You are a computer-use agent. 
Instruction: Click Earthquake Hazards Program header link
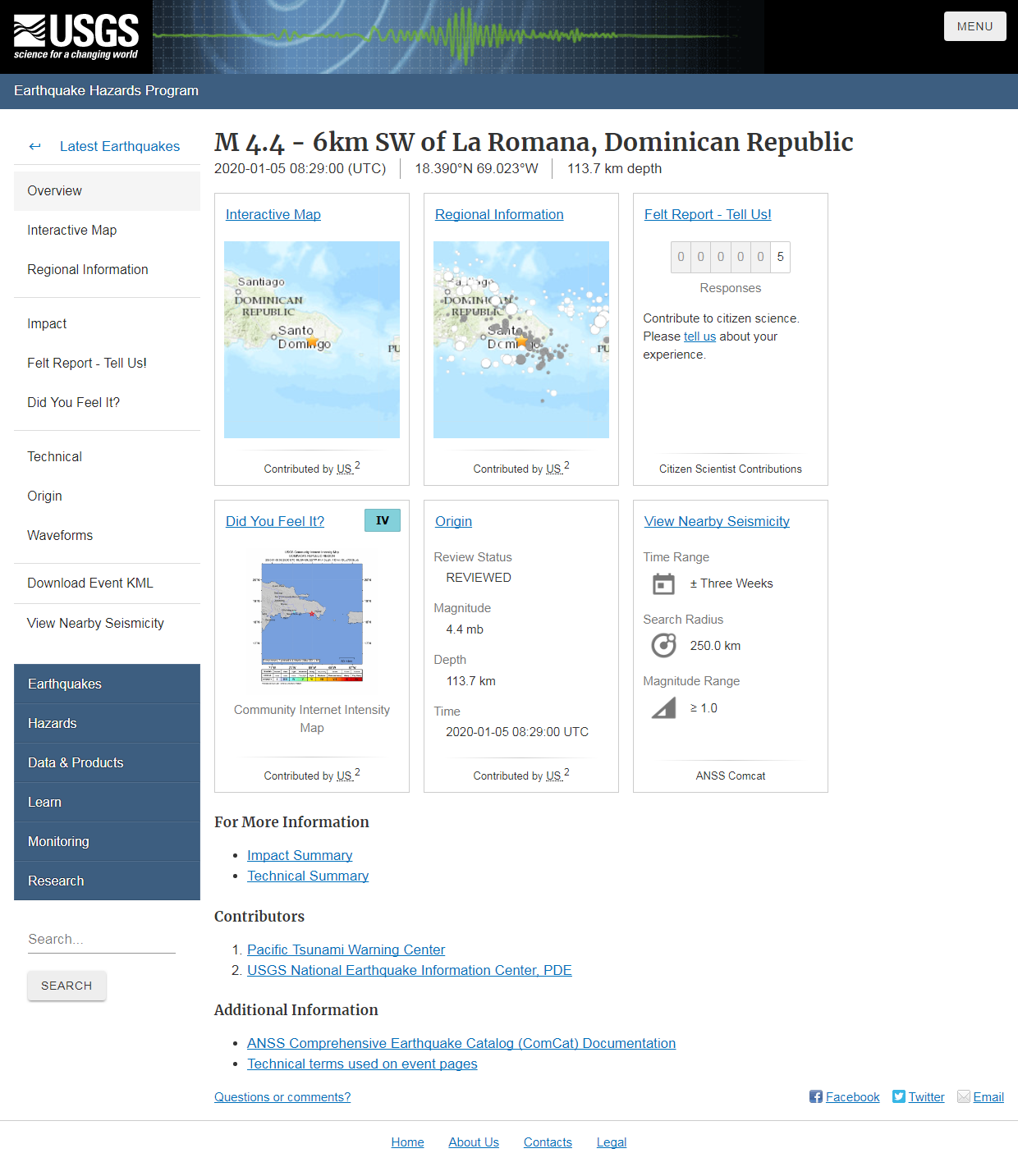106,90
